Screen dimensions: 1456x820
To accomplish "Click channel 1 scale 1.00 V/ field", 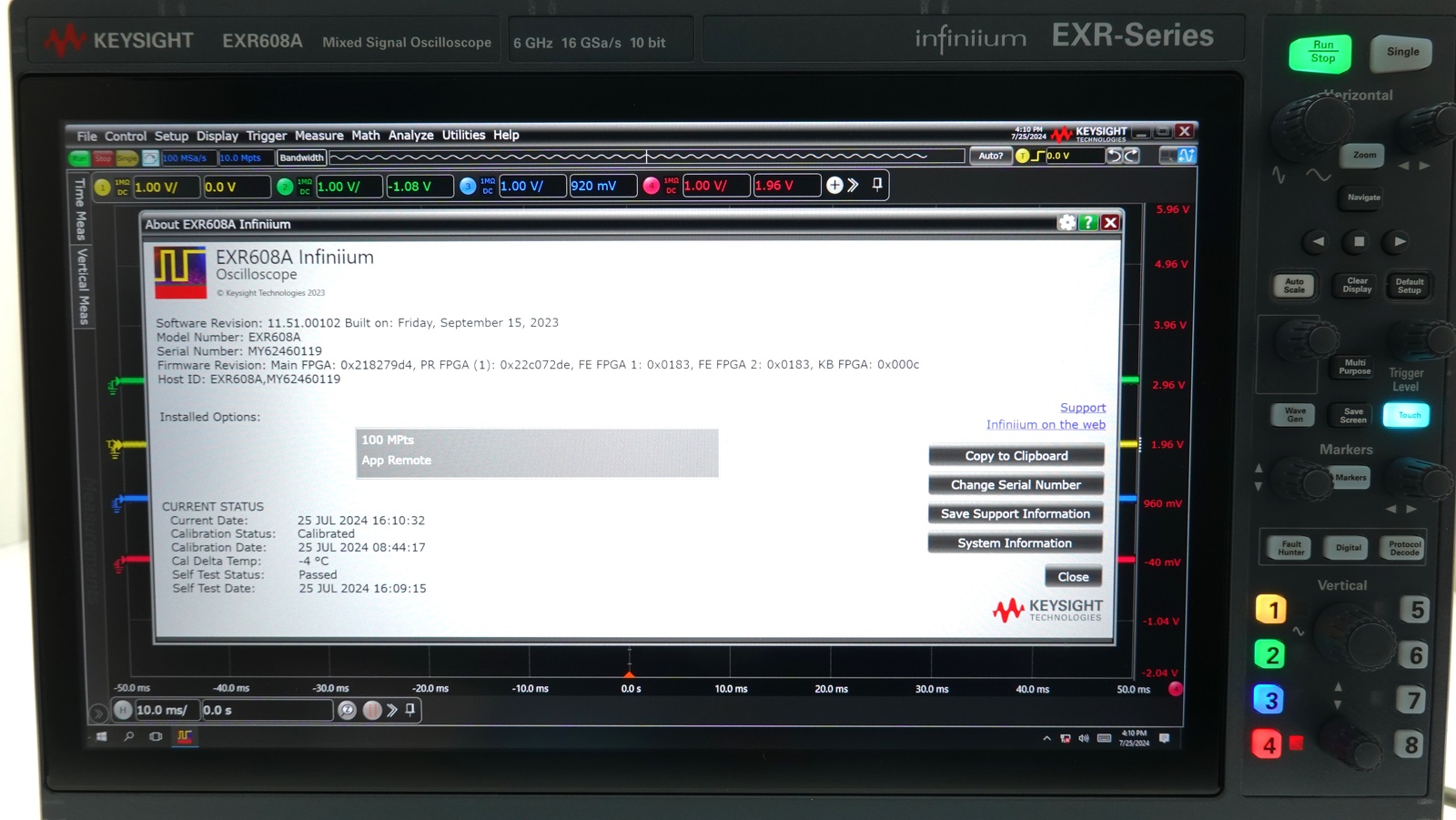I will click(167, 187).
